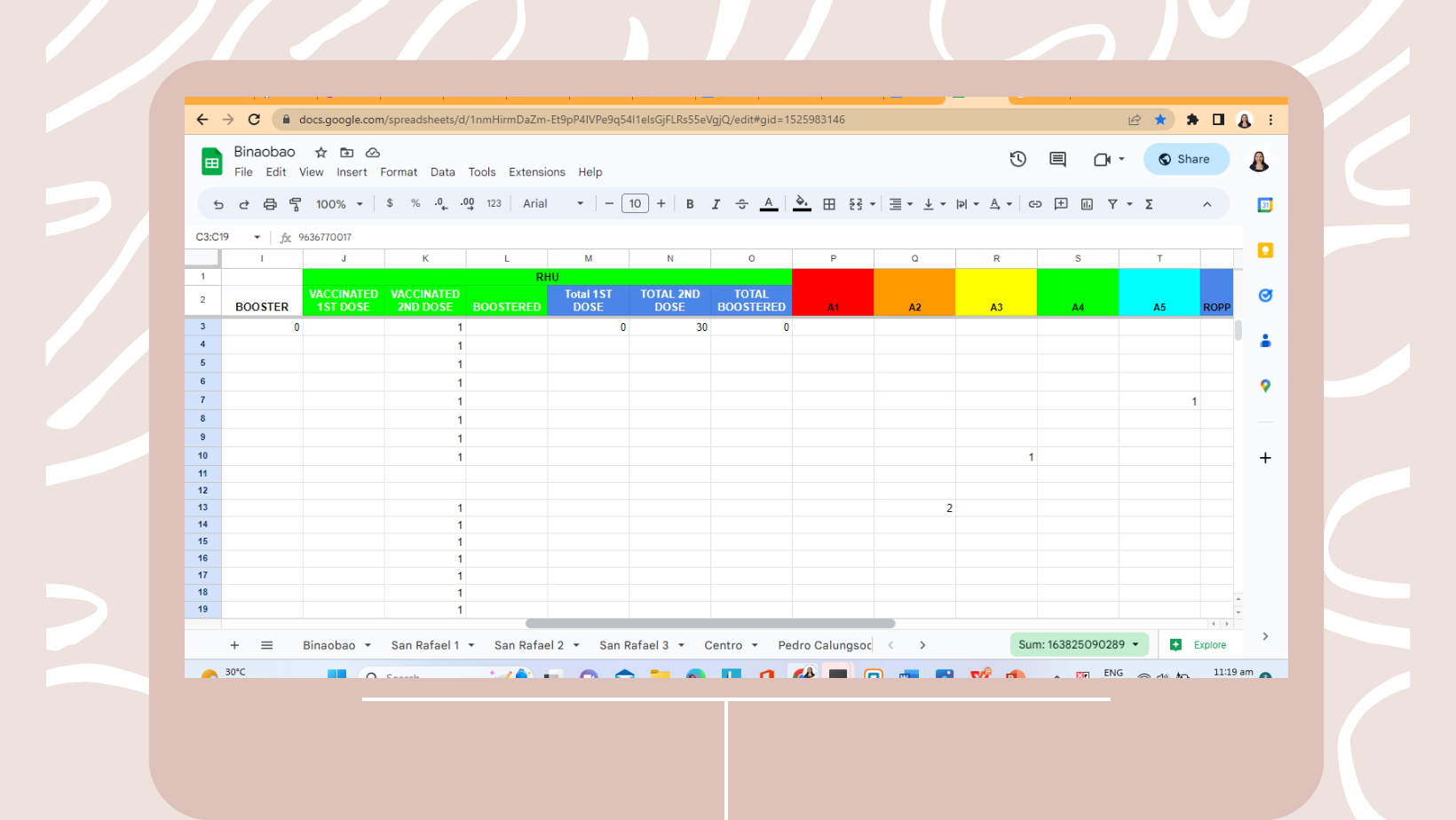Bookmark this page with the star icon

coord(1160,120)
